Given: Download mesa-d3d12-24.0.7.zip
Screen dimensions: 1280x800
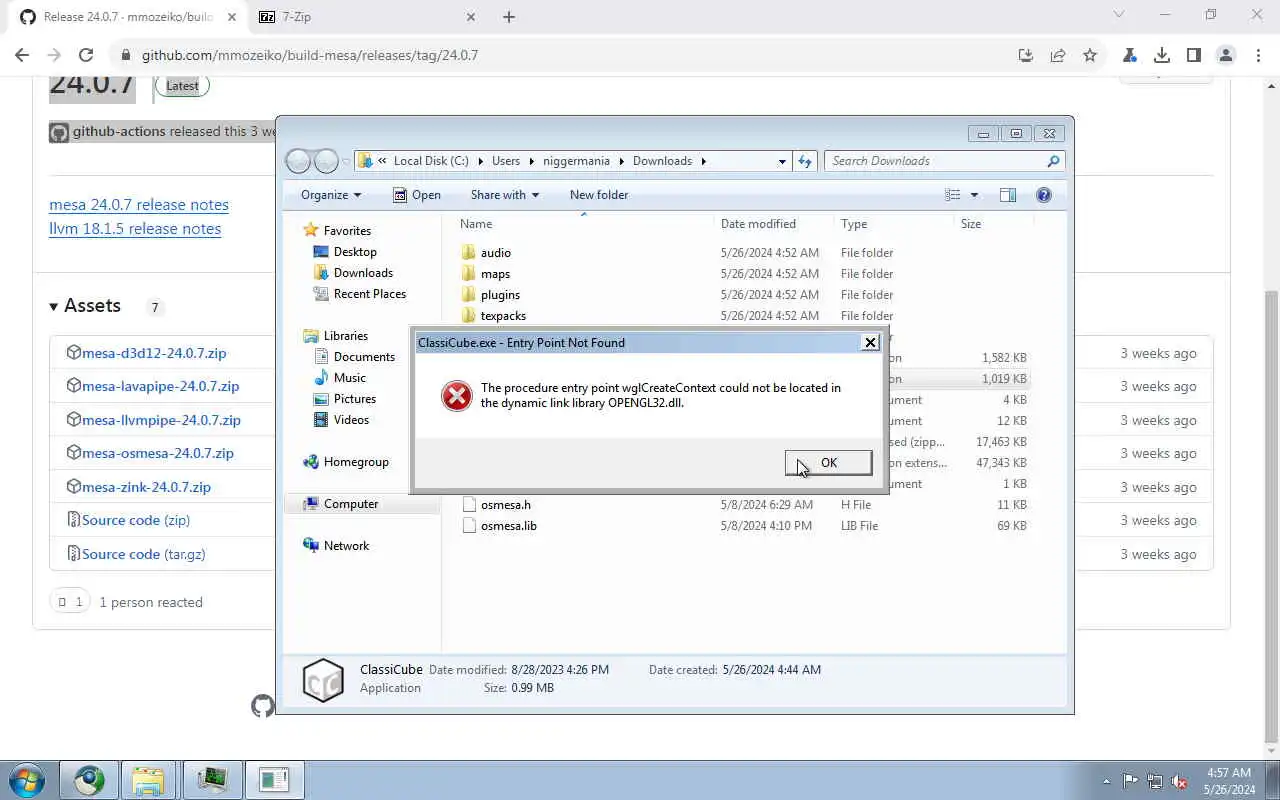Looking at the screenshot, I should [x=154, y=353].
